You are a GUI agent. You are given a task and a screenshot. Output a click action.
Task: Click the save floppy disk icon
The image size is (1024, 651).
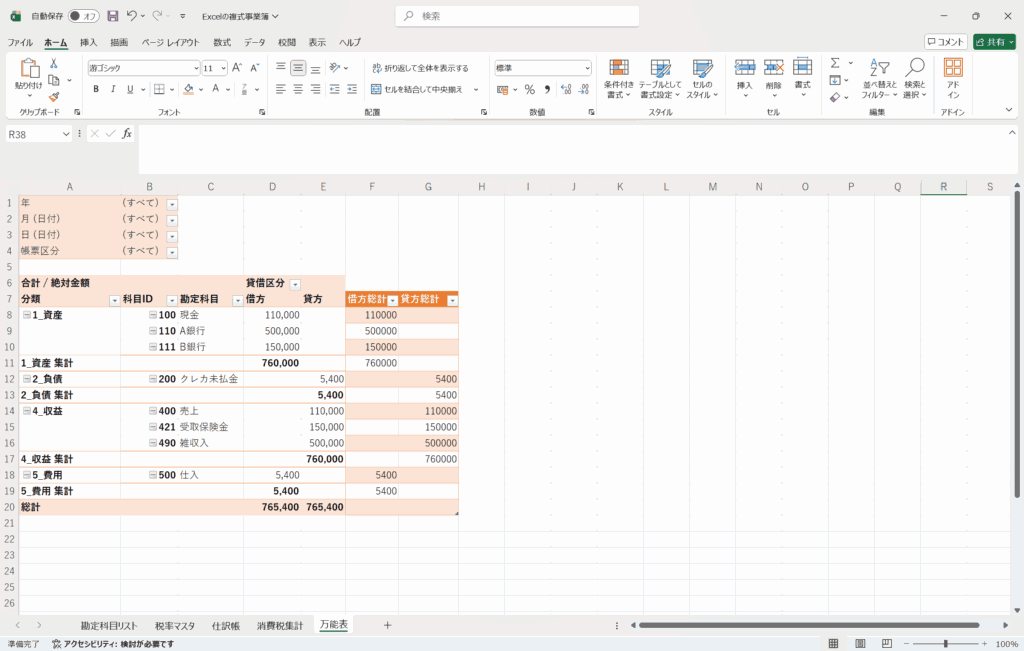(x=112, y=16)
